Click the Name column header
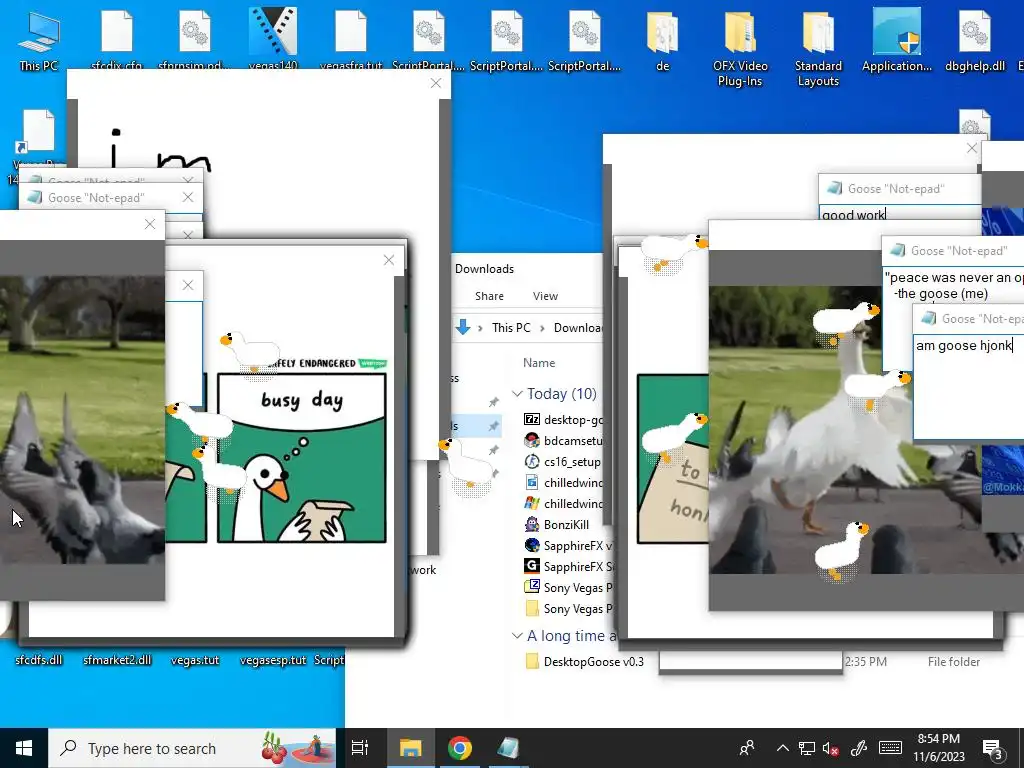Screen dimensions: 1024x768 pyautogui.click(x=539, y=362)
